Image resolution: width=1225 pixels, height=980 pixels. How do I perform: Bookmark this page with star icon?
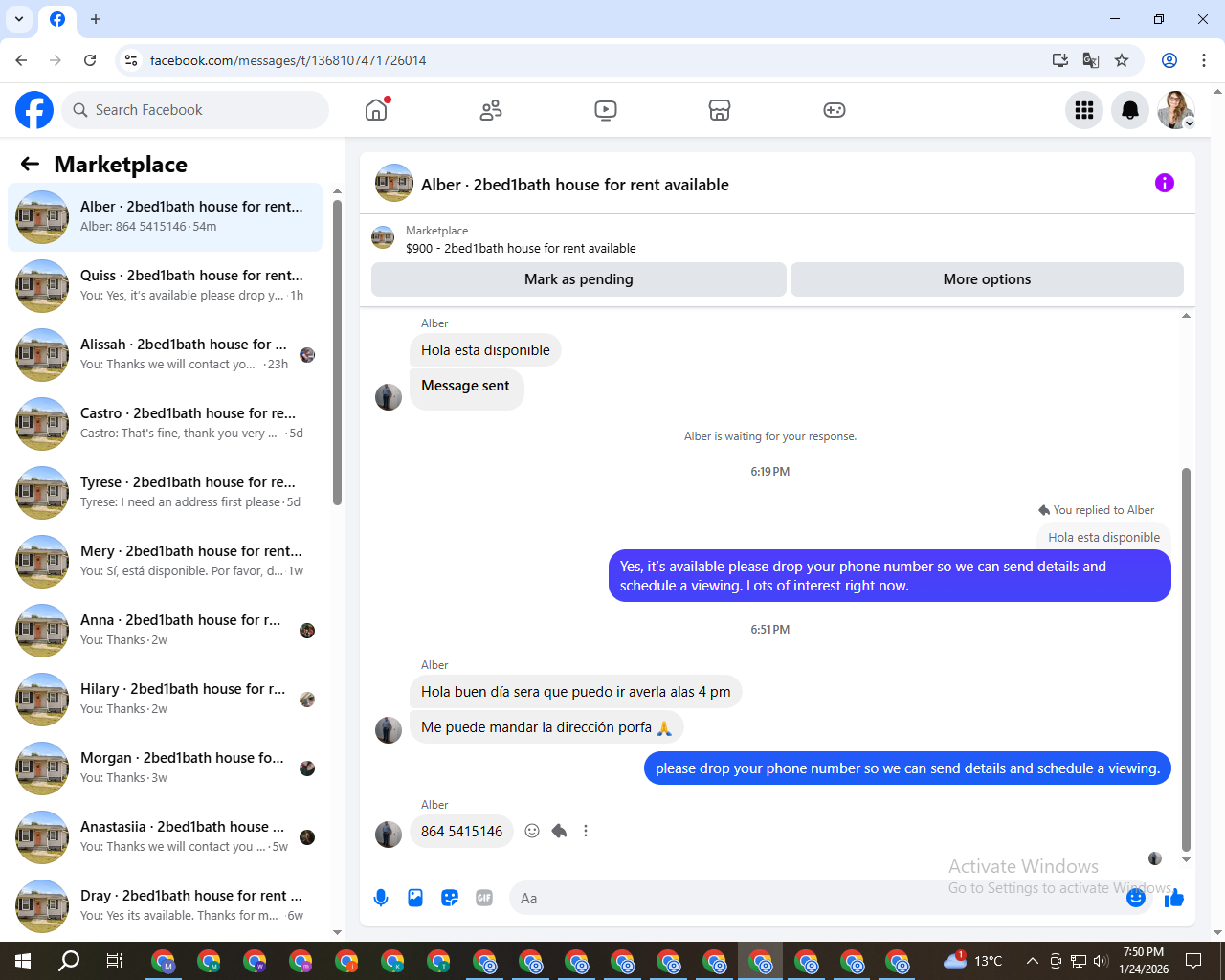[1122, 60]
